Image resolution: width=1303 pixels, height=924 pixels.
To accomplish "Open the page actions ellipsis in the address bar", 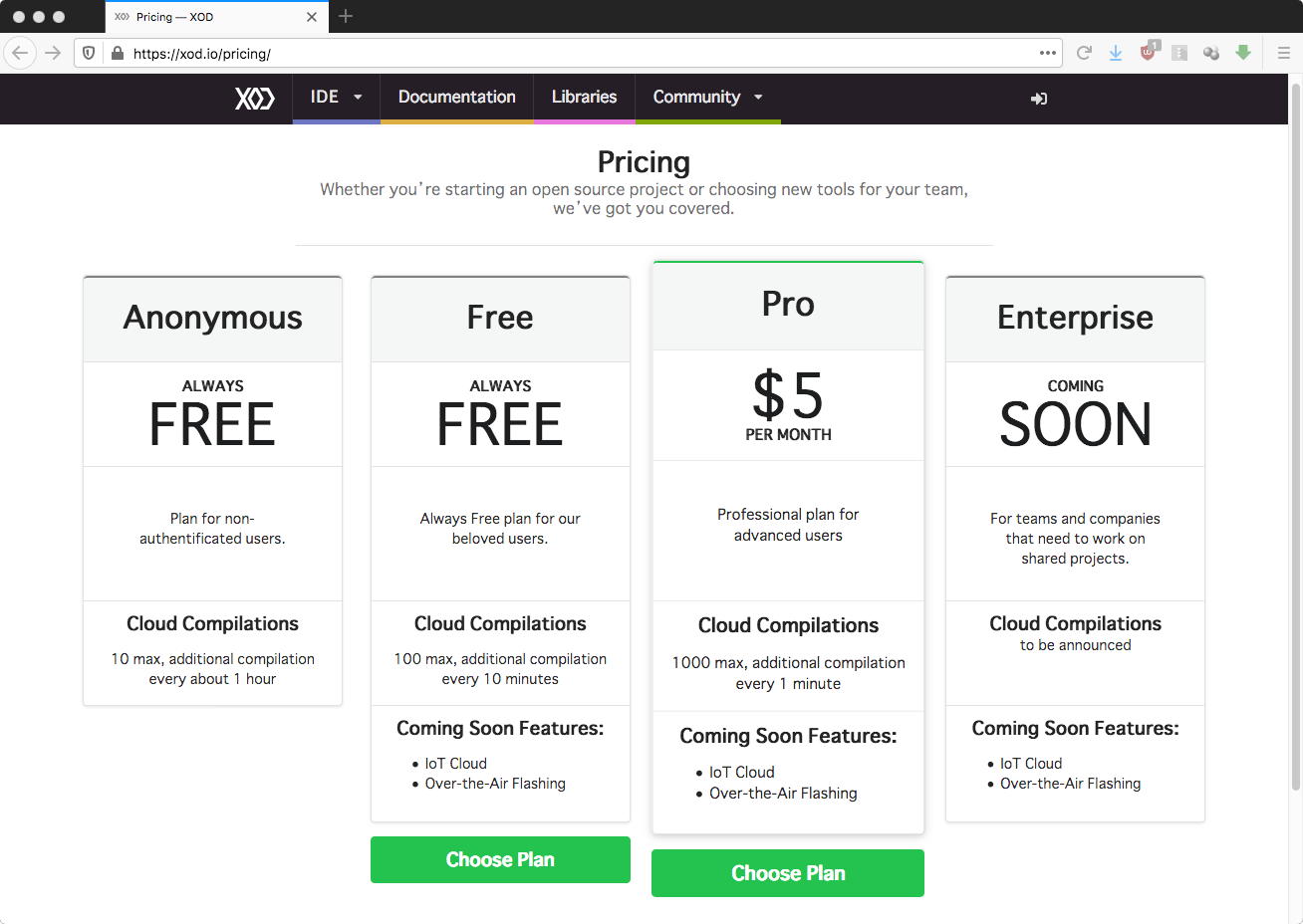I will coord(1047,53).
